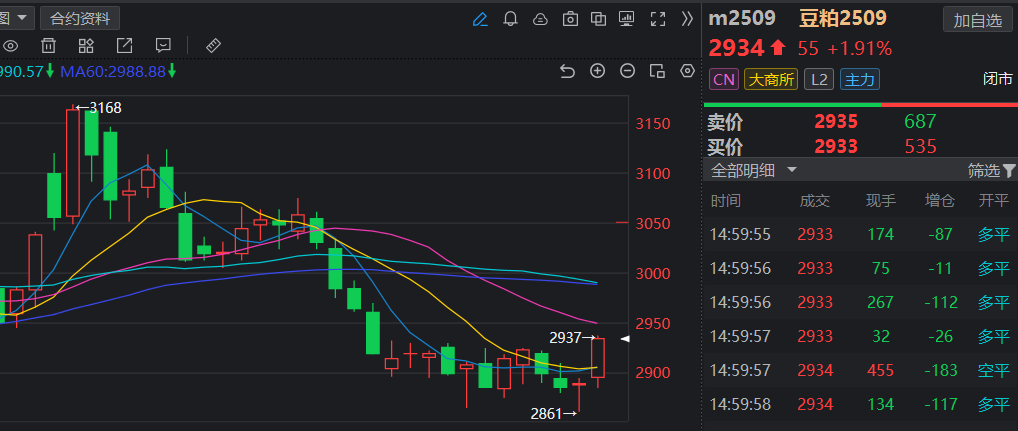Click the current price triangle marker on axis

625,339
